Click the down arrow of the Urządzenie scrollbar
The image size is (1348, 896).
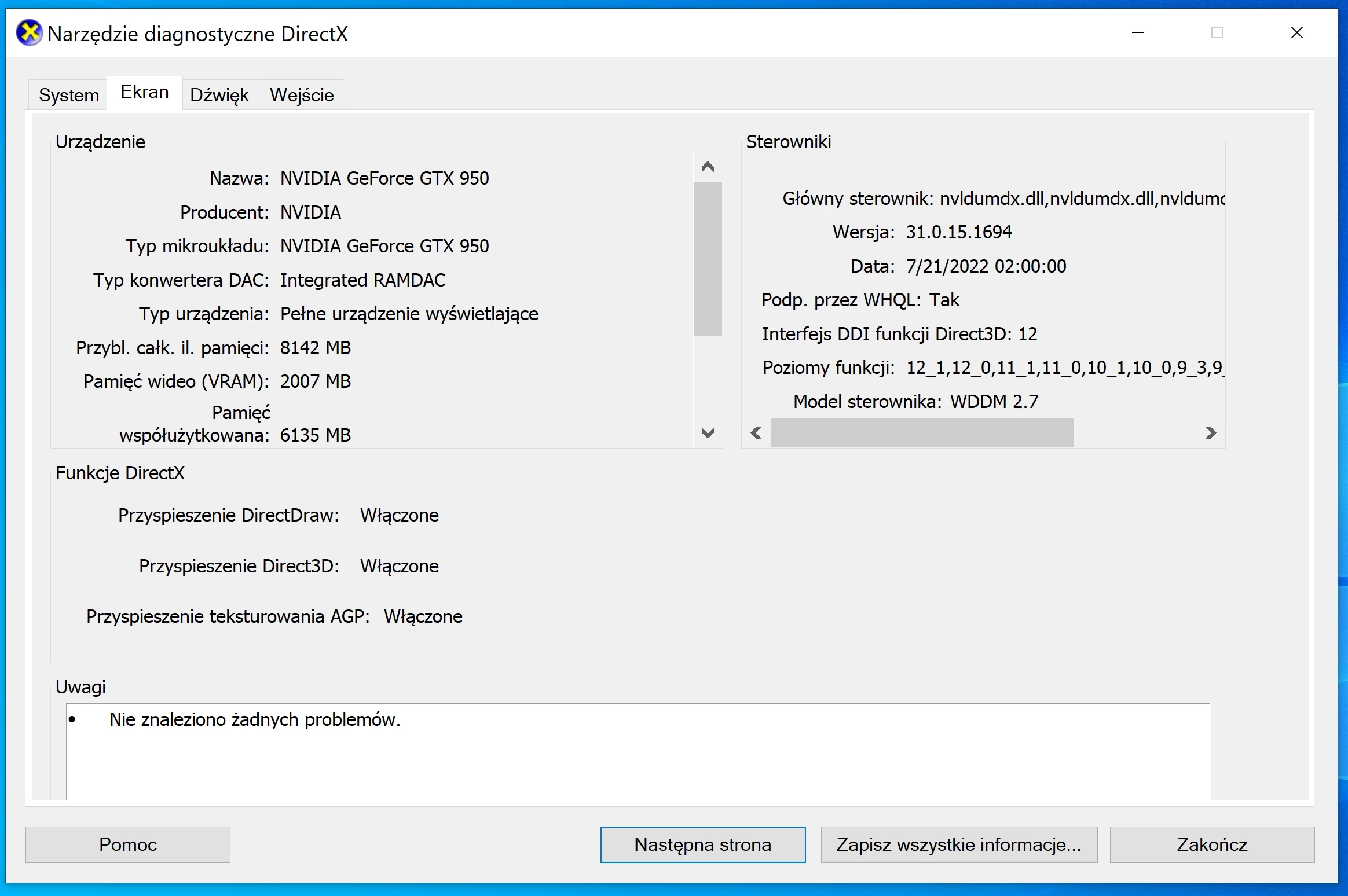[707, 433]
